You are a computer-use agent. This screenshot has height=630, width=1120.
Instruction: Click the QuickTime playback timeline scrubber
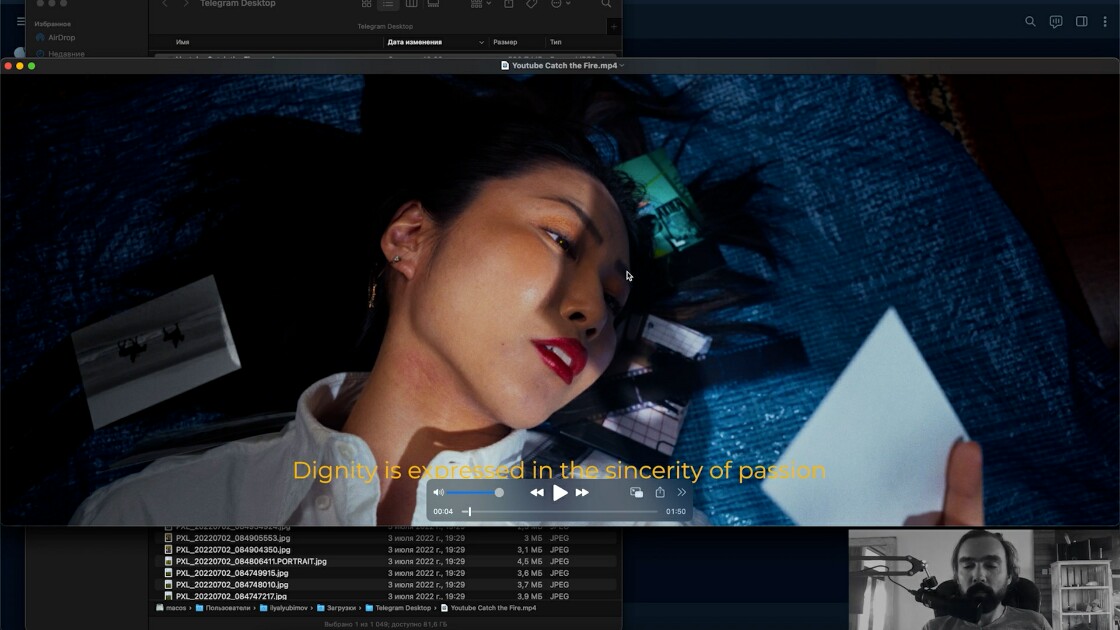pos(469,511)
